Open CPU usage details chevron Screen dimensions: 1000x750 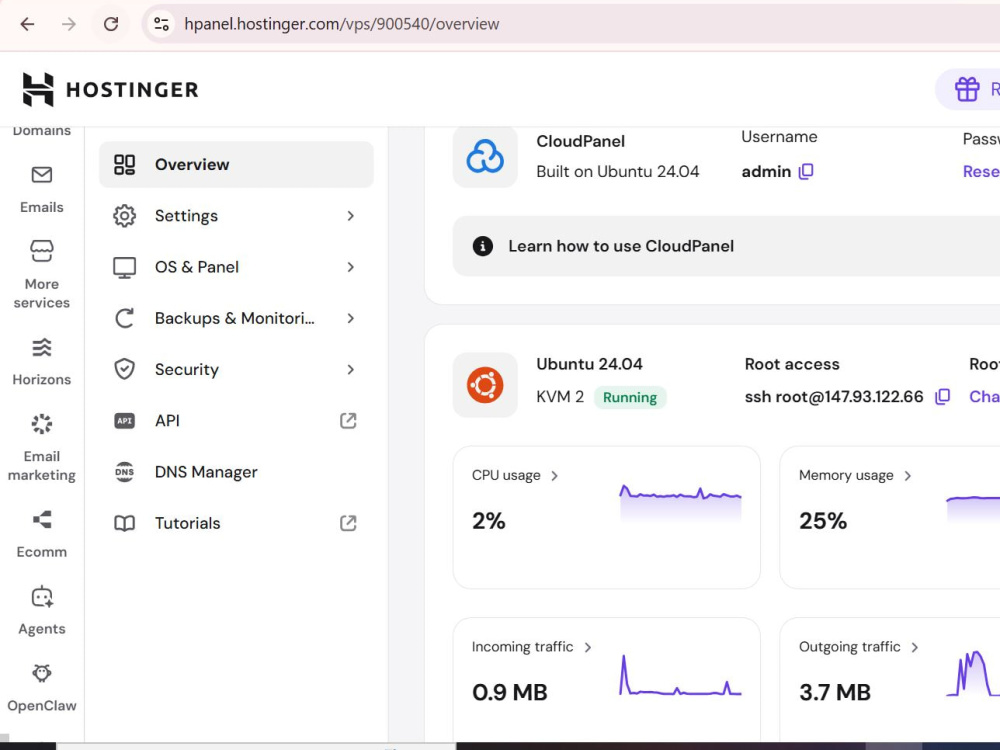(x=554, y=476)
